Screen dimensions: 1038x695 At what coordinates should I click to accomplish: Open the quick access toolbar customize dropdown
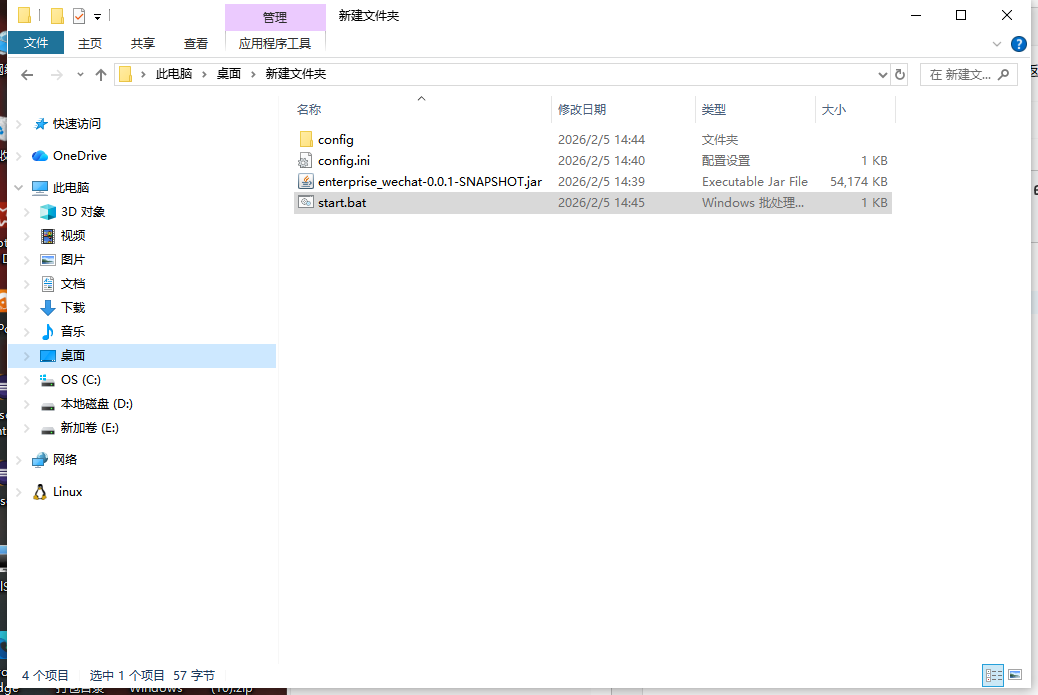coord(97,16)
